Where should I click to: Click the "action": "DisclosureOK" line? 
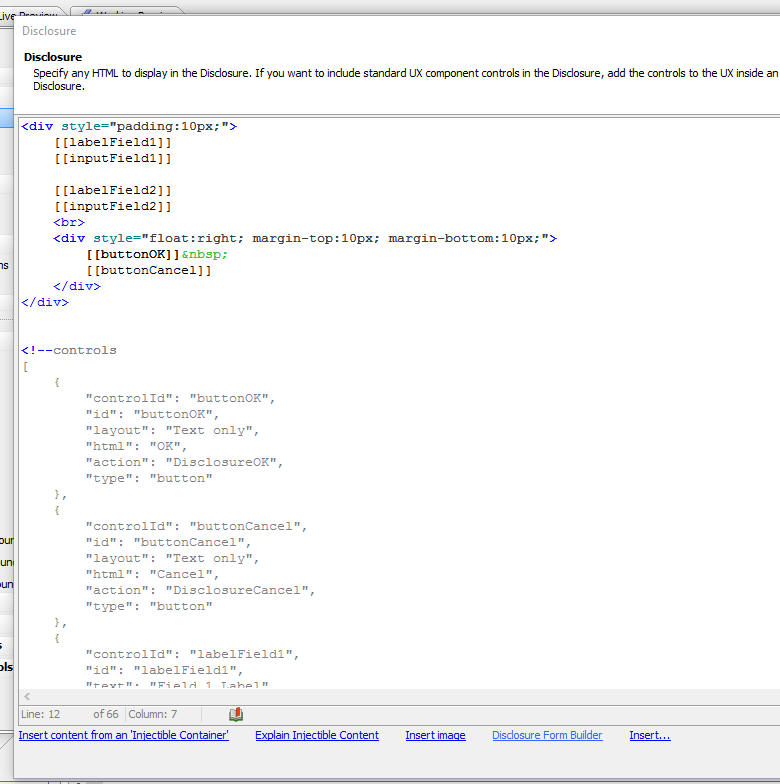coord(184,462)
